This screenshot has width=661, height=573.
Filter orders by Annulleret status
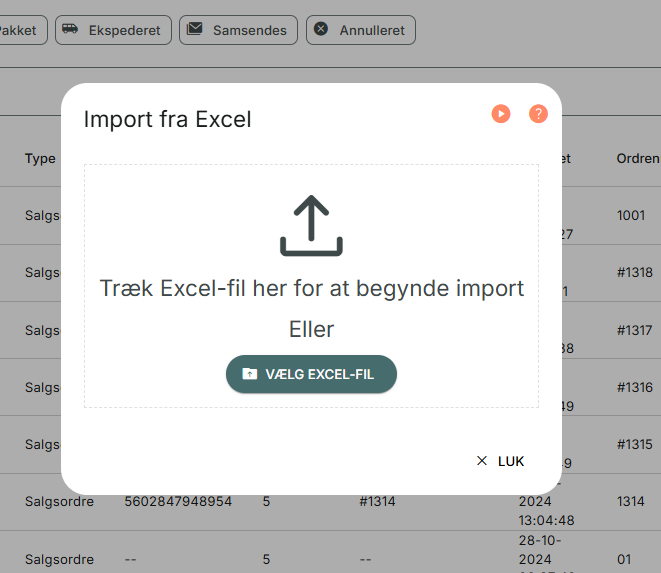coord(361,30)
